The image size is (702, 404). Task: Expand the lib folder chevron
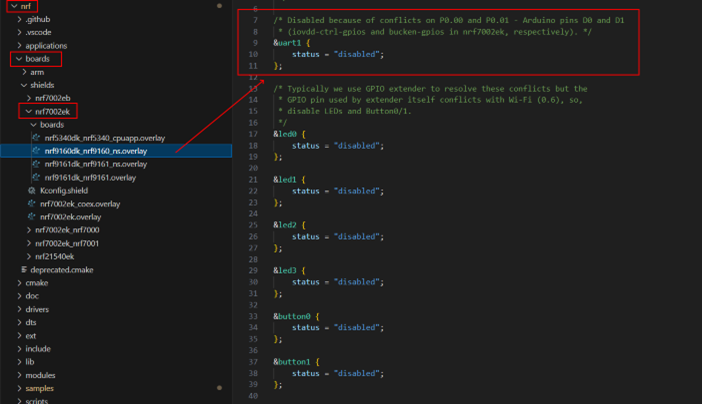19,361
